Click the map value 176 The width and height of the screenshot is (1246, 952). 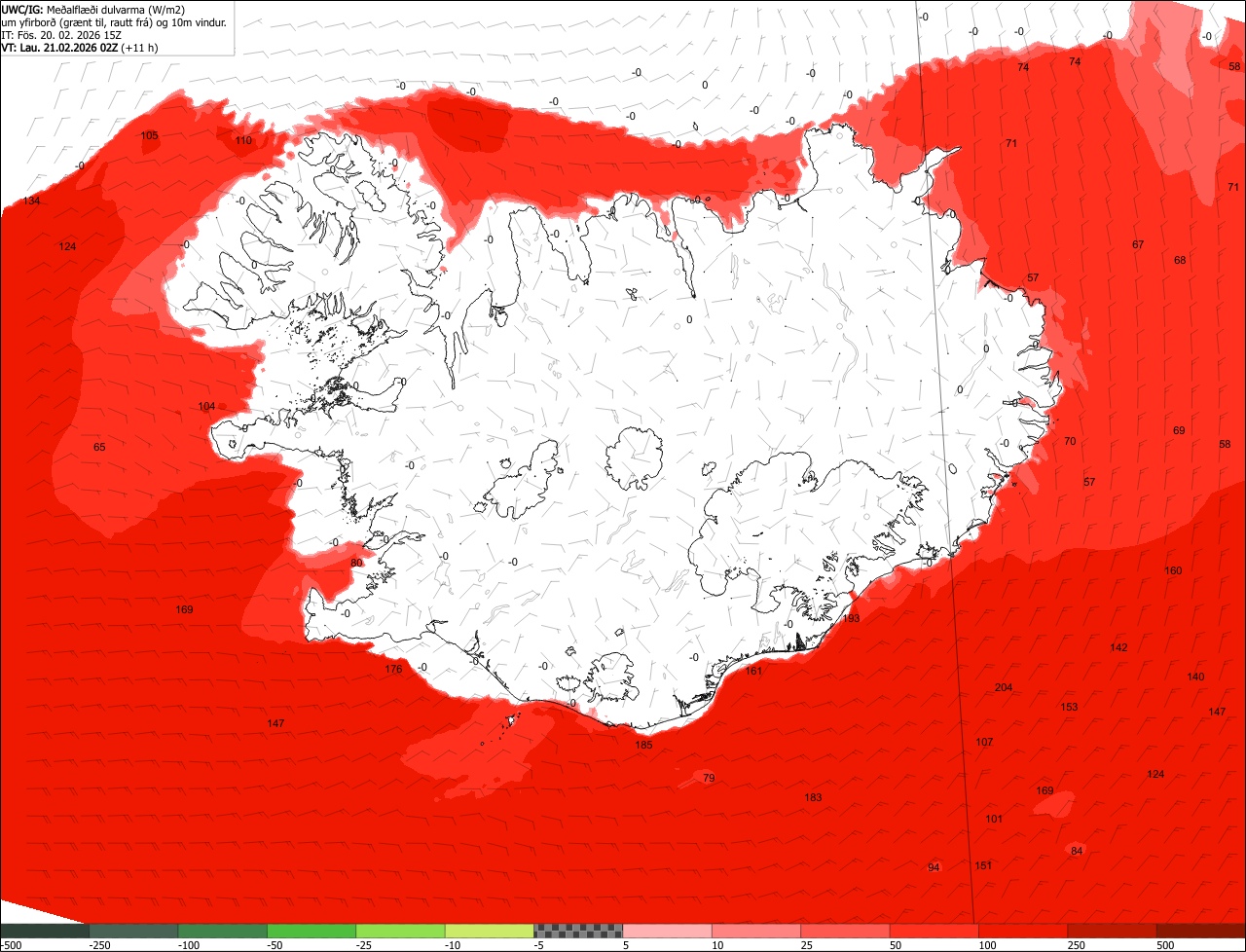point(393,669)
